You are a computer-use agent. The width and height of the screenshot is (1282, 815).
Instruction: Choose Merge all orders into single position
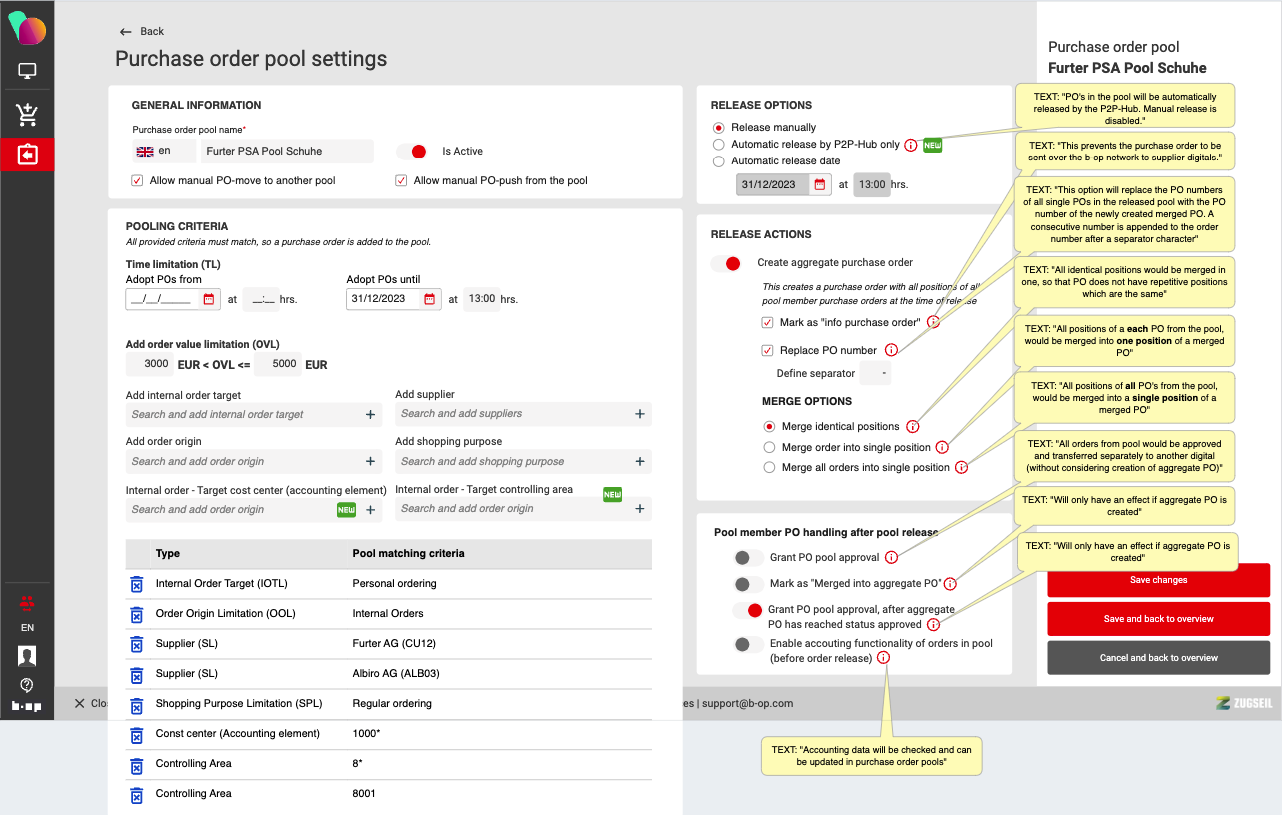click(x=769, y=468)
